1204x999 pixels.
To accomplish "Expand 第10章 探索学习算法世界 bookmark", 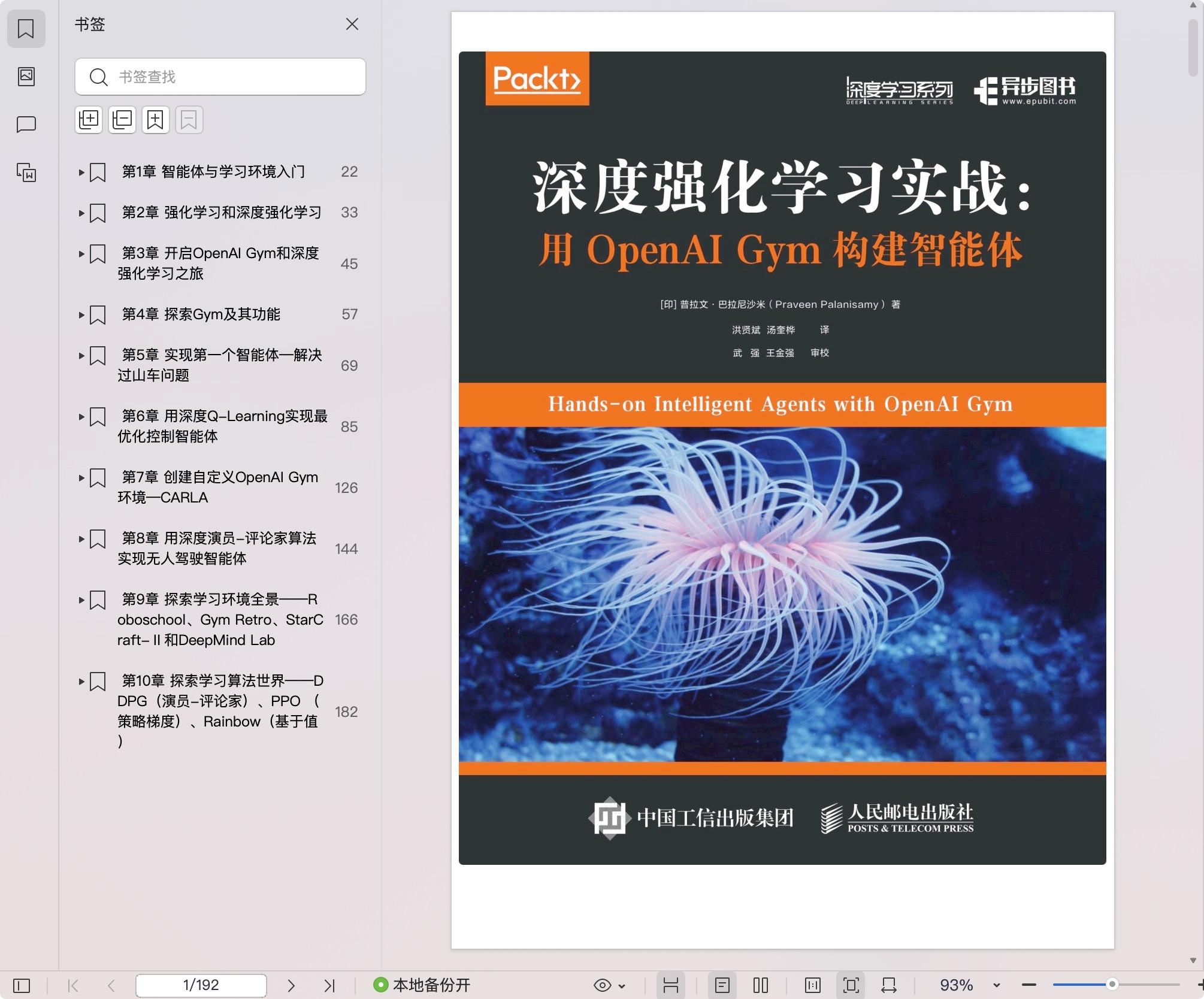I will 81,682.
